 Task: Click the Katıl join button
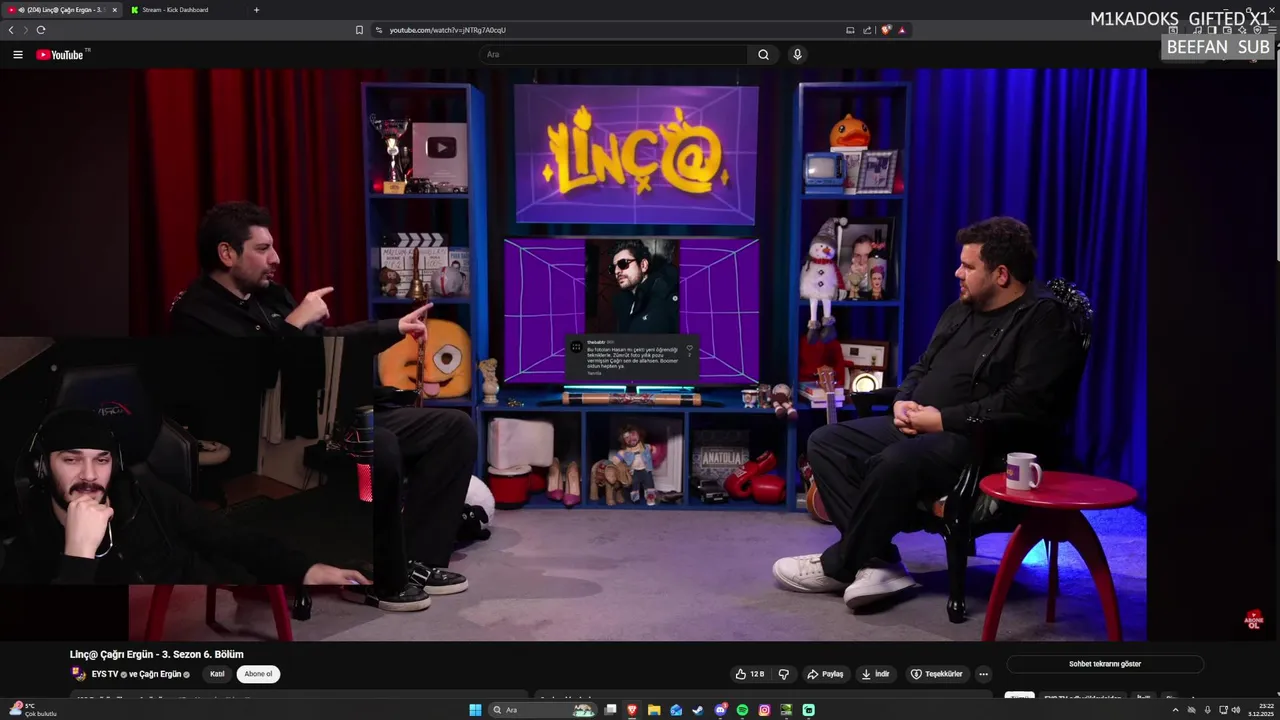tap(217, 674)
